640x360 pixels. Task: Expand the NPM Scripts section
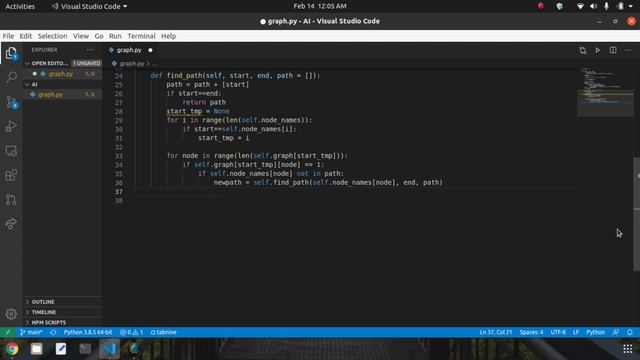(49, 322)
